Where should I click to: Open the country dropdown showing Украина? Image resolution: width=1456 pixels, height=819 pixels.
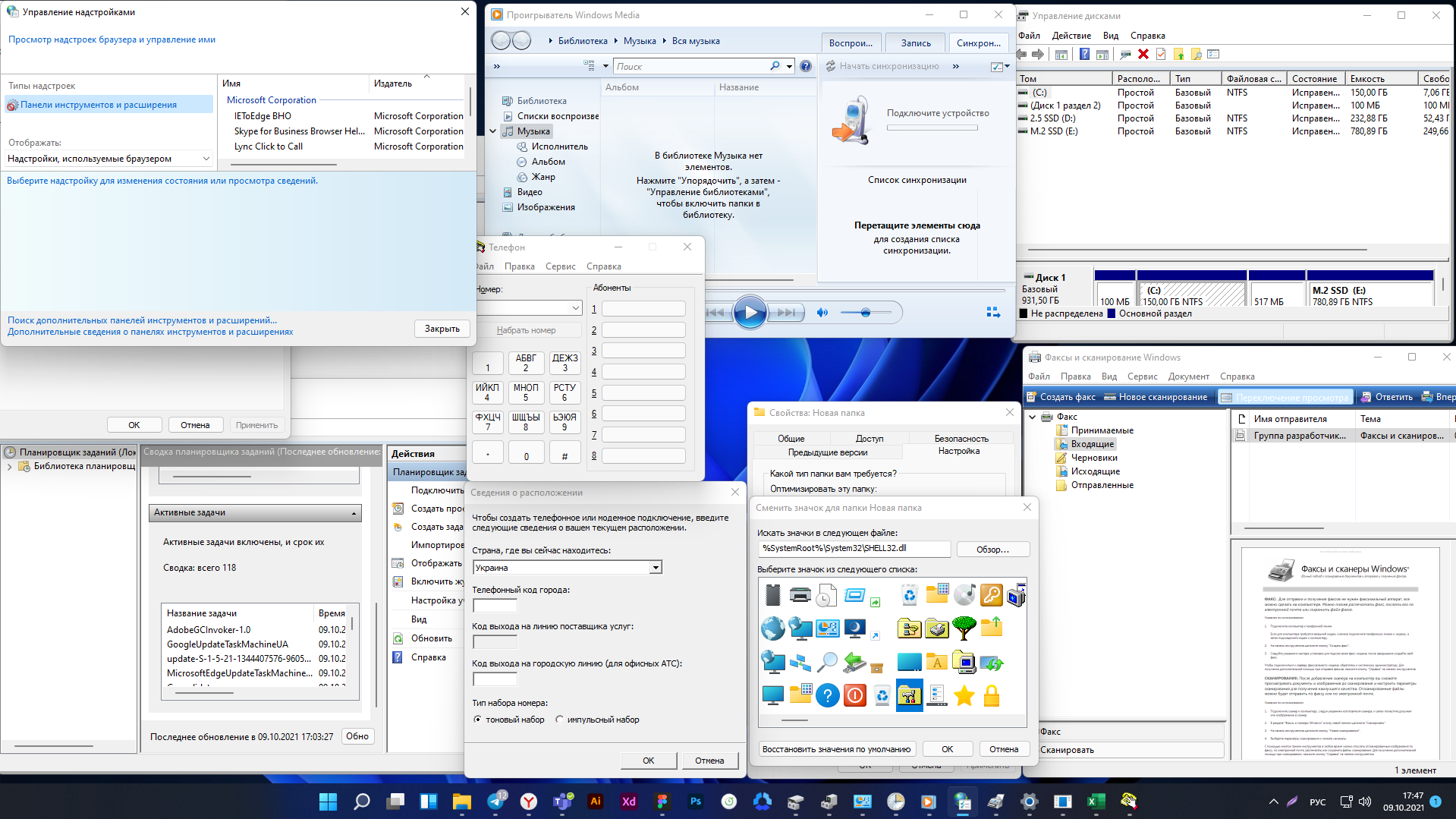pos(656,568)
